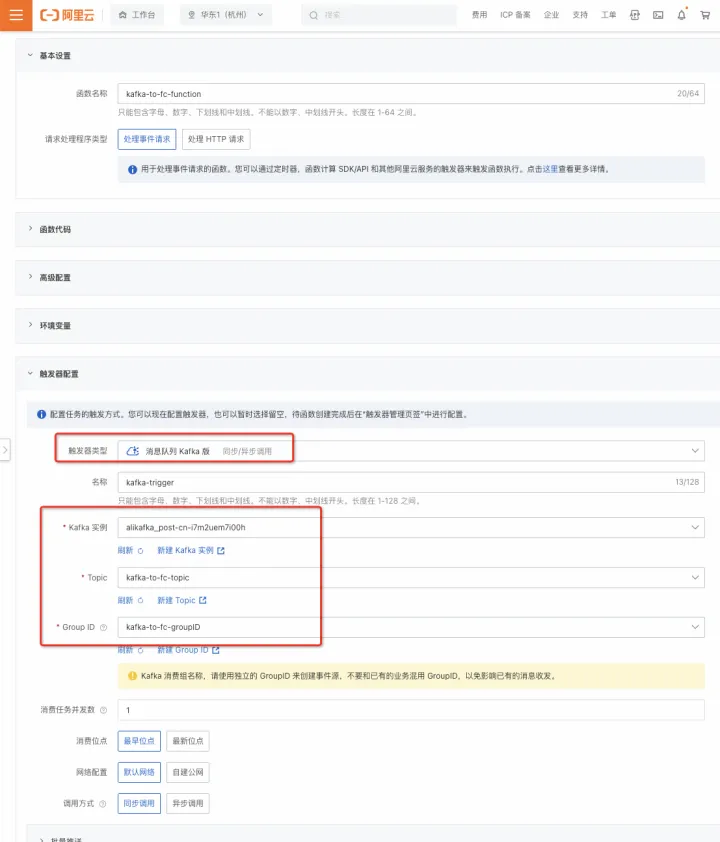Open the 触发器类型 dropdown
The image size is (720, 842).
[x=411, y=451]
